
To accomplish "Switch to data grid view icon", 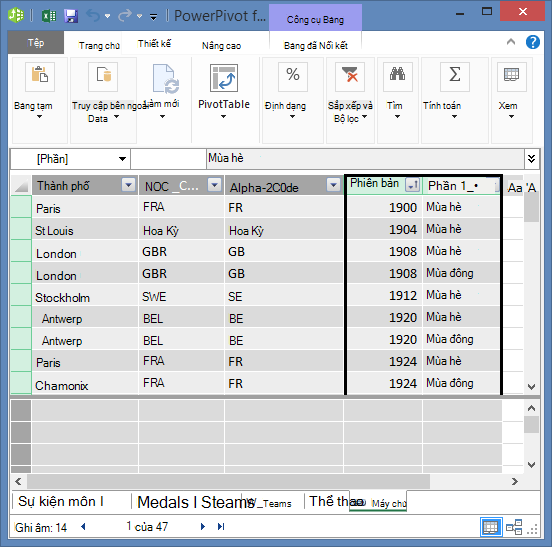I will [x=491, y=527].
